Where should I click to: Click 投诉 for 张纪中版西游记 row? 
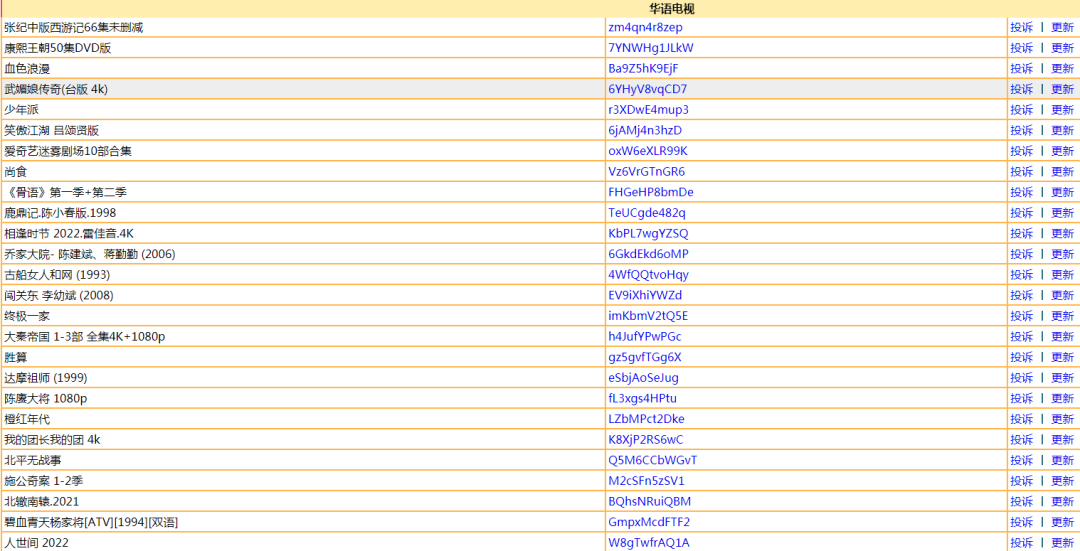[x=1021, y=28]
